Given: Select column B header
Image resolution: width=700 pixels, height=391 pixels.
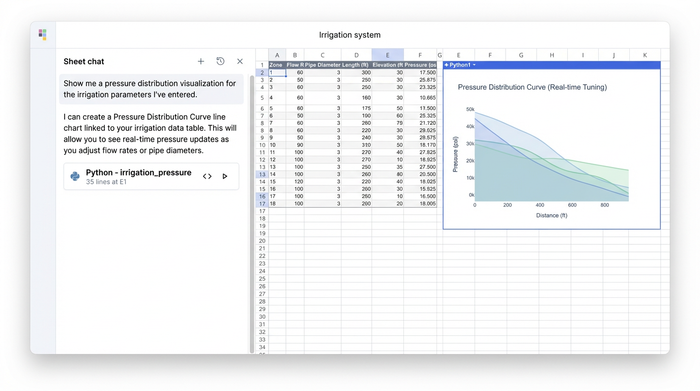Looking at the screenshot, I should [x=295, y=55].
